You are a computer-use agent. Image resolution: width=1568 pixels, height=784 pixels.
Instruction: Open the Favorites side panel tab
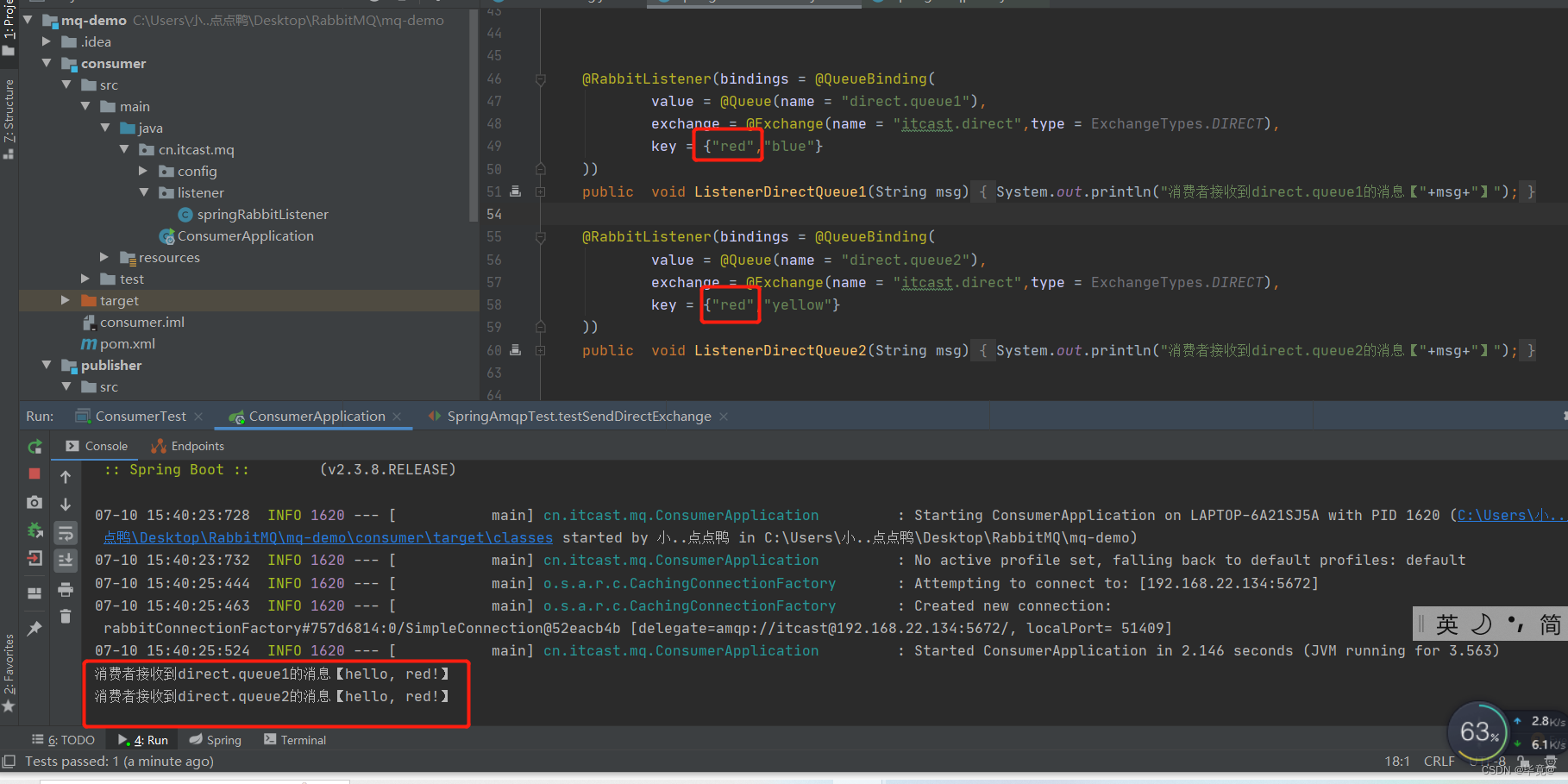tap(9, 673)
